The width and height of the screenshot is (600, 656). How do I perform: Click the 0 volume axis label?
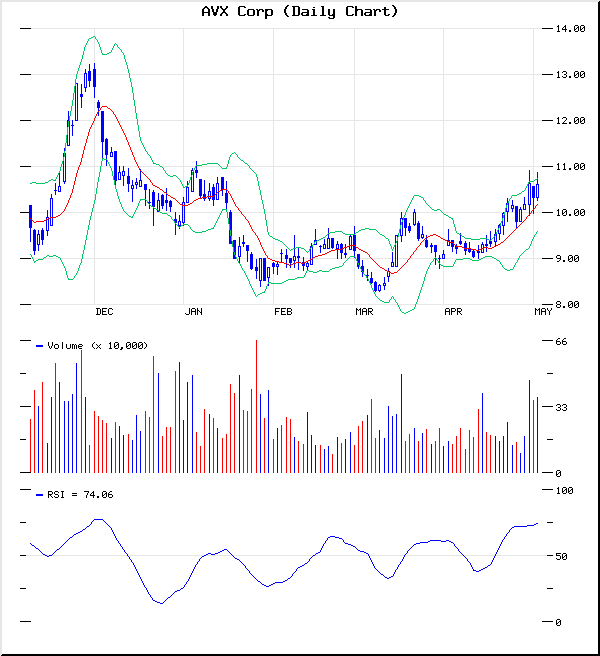point(558,473)
